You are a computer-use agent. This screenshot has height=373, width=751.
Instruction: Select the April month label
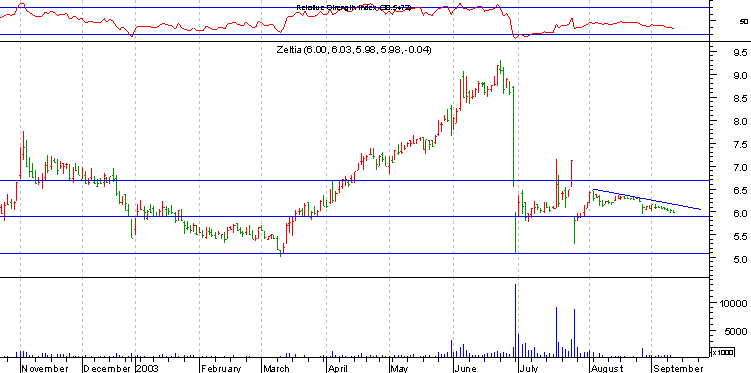[338, 369]
